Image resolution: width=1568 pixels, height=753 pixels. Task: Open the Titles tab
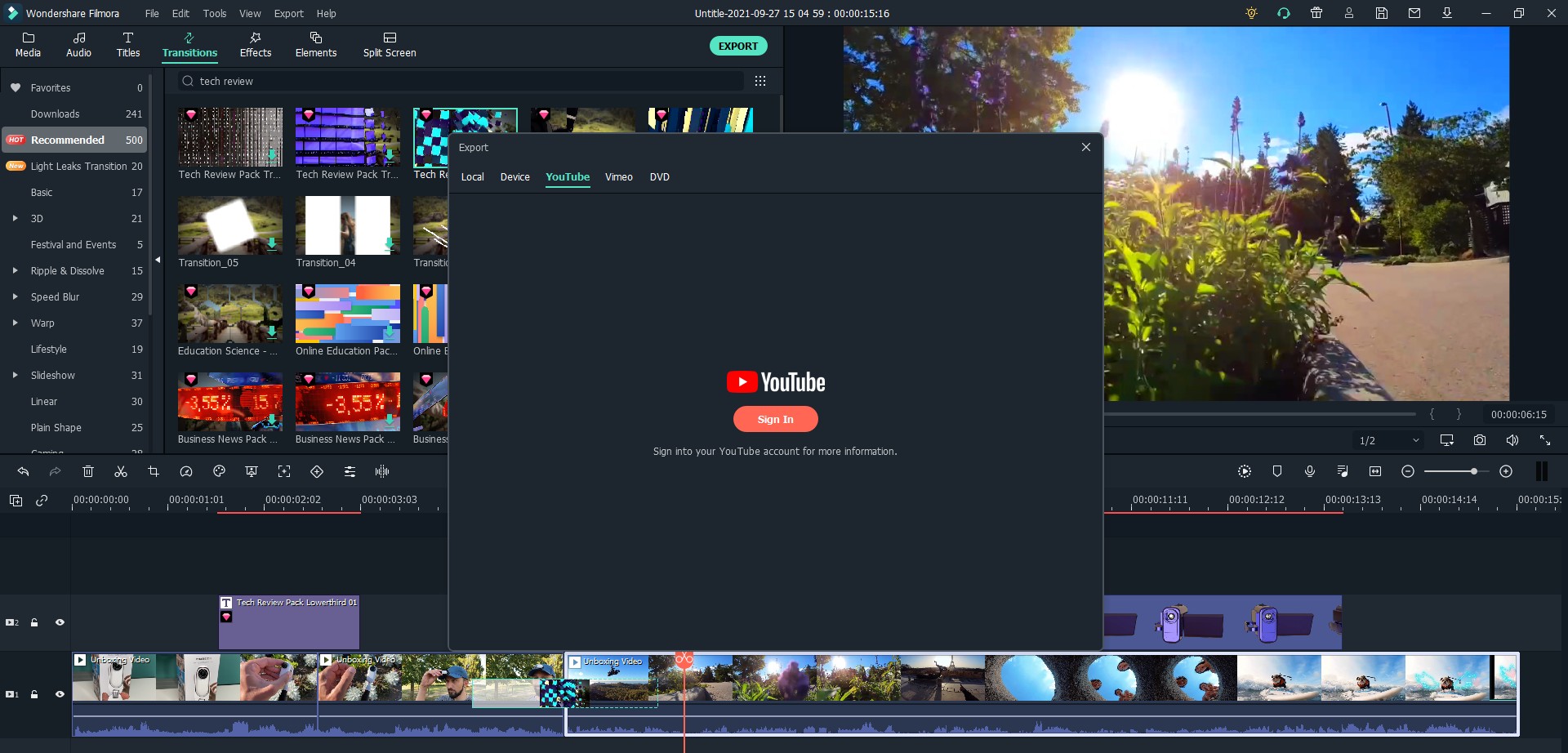(128, 45)
